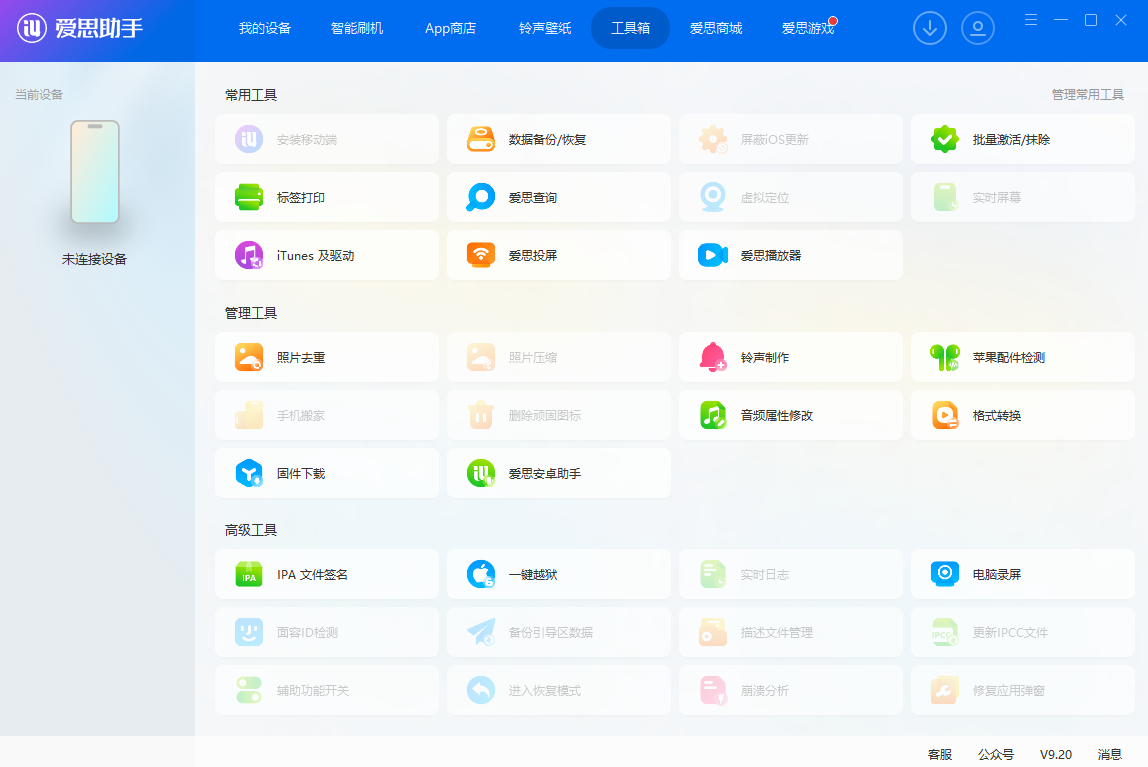Switch to the 智能刷机 tab
The image size is (1148, 767).
357,29
